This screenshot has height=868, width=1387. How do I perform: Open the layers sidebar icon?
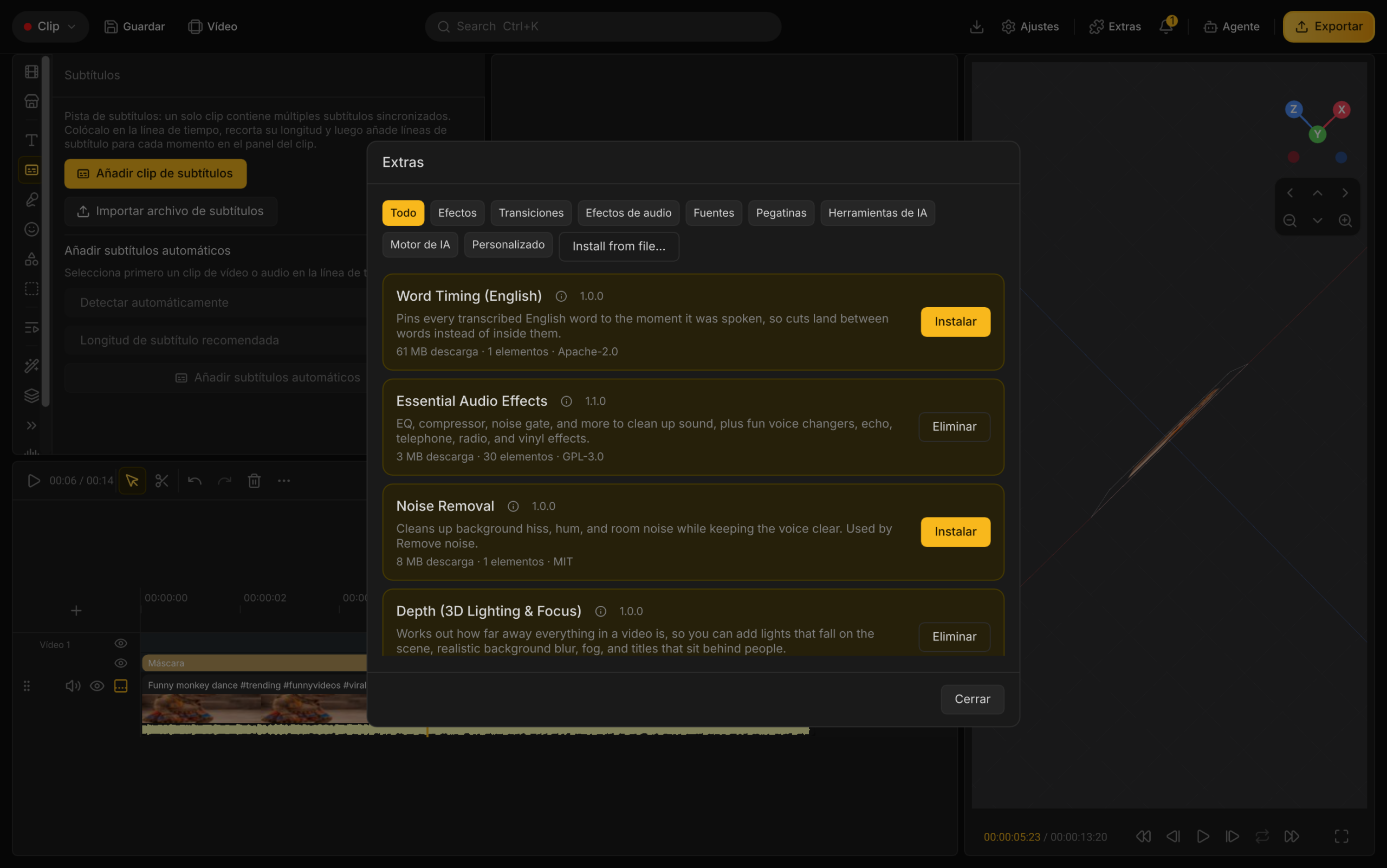(x=31, y=396)
